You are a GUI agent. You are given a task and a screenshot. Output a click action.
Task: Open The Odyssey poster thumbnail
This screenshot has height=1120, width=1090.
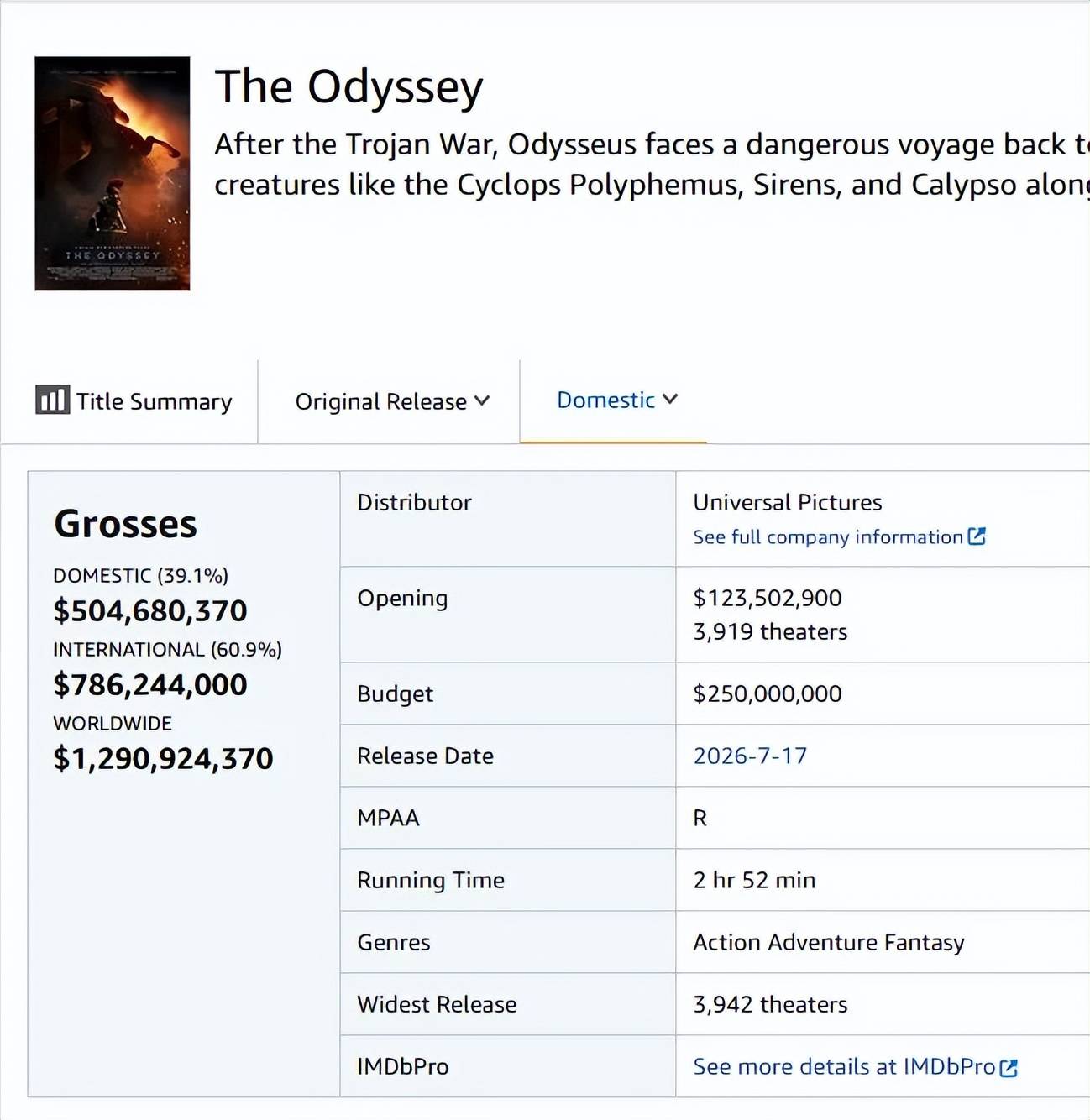(x=113, y=174)
